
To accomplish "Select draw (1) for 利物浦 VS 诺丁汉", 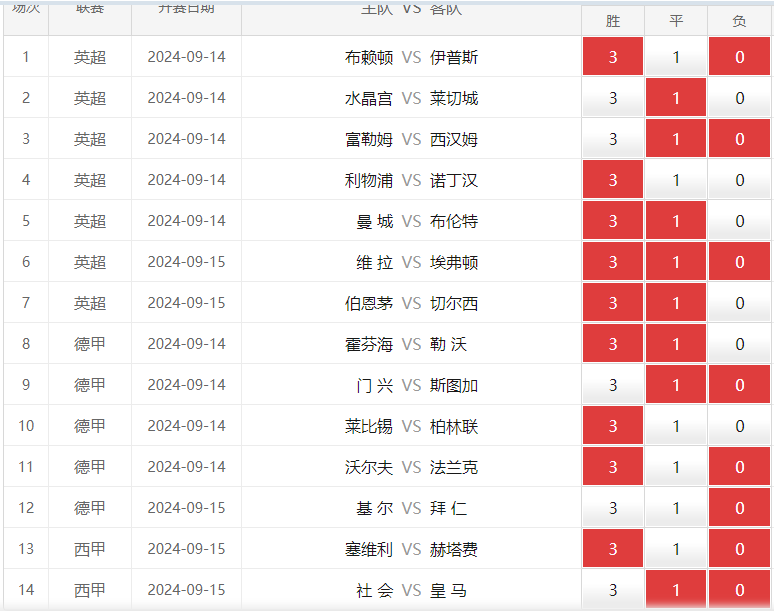I will tap(676, 179).
